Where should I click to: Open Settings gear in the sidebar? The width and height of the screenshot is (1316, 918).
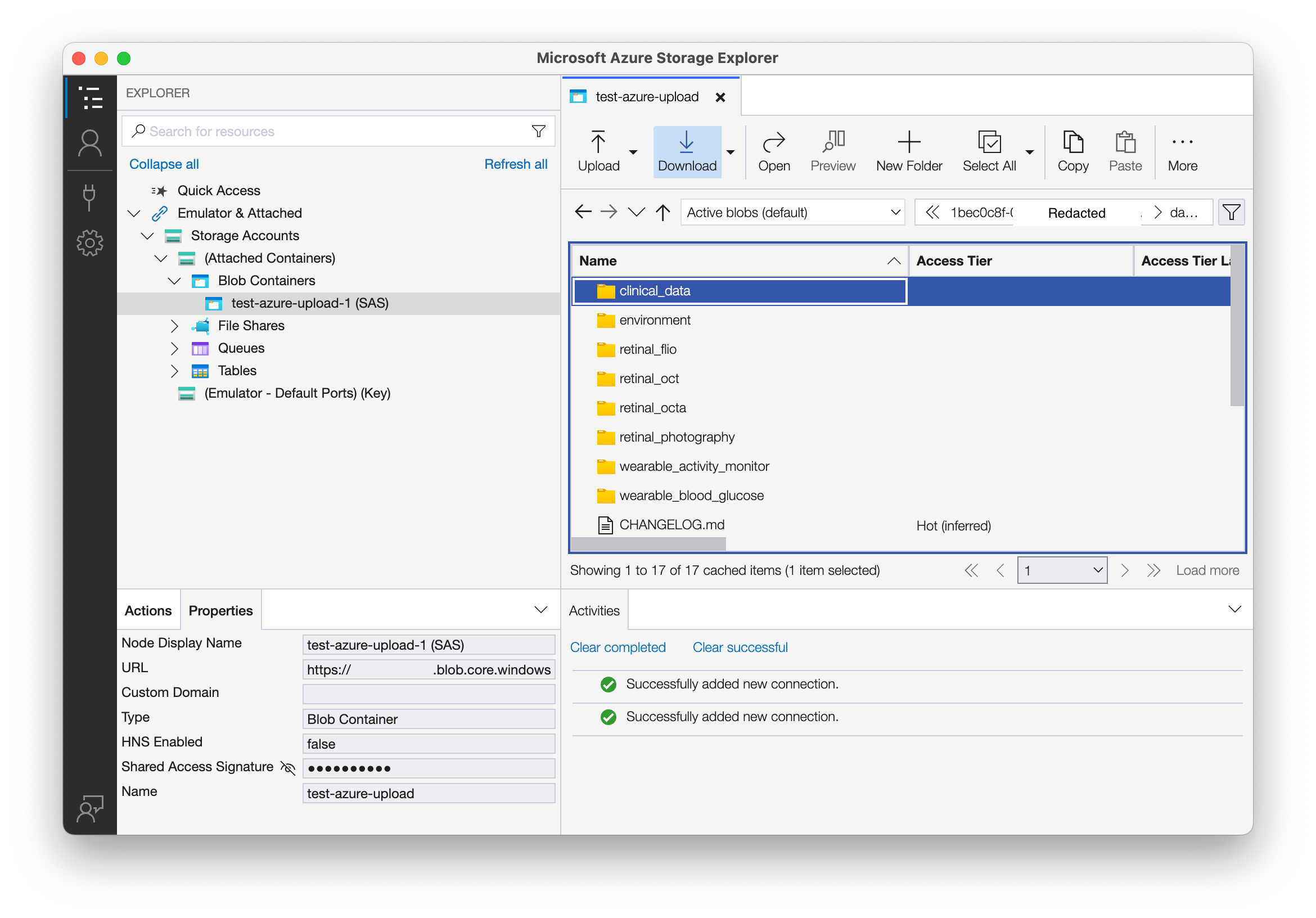coord(90,243)
